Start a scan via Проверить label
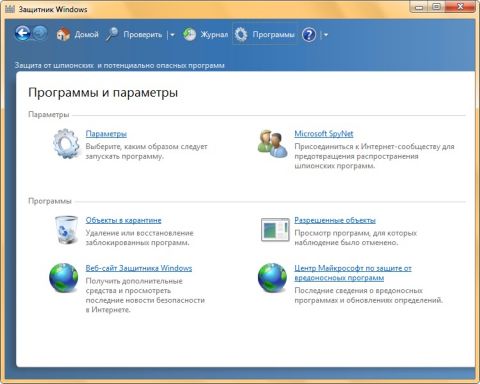 pos(143,35)
